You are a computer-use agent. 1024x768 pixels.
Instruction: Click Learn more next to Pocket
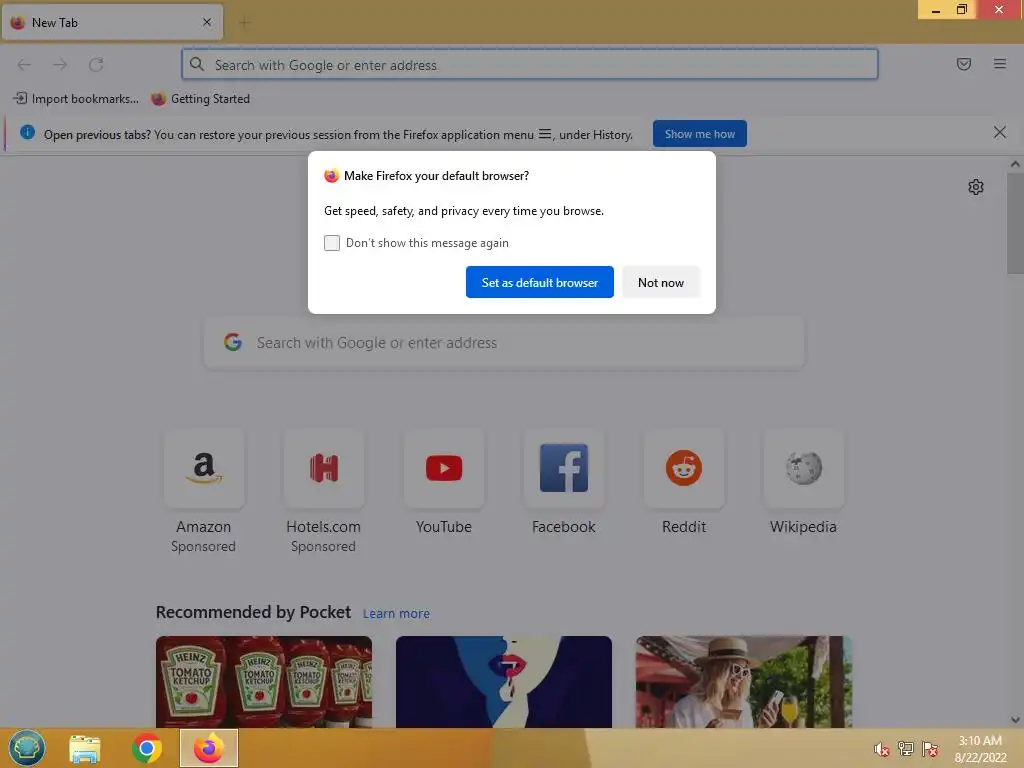(396, 613)
